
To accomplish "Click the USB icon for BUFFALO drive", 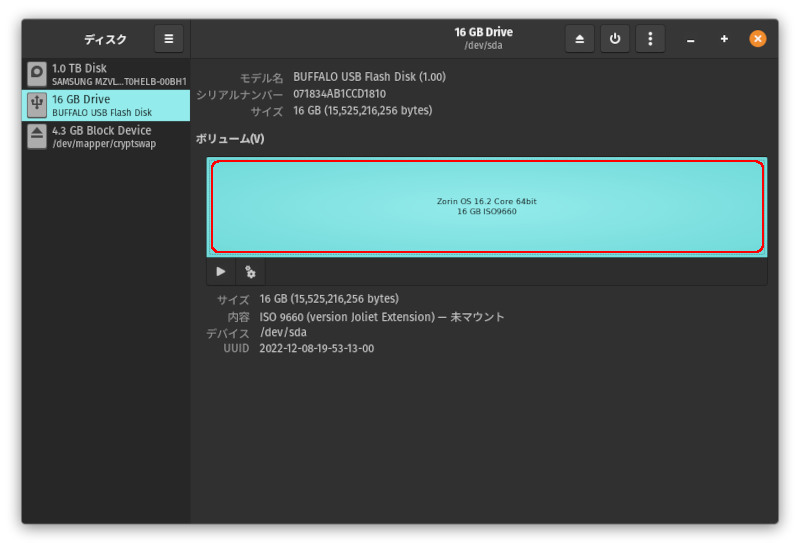I will 37,105.
